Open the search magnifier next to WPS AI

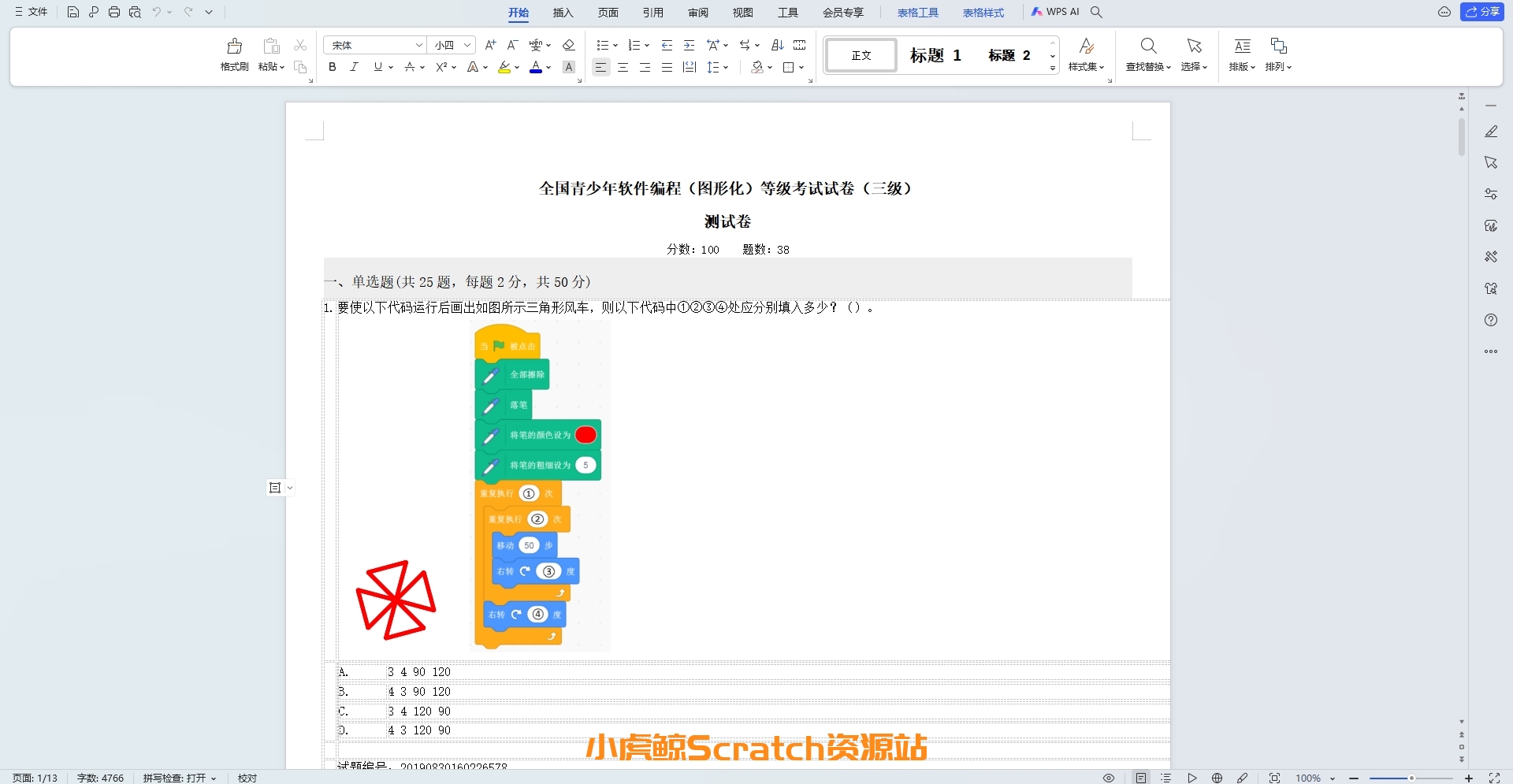1096,12
